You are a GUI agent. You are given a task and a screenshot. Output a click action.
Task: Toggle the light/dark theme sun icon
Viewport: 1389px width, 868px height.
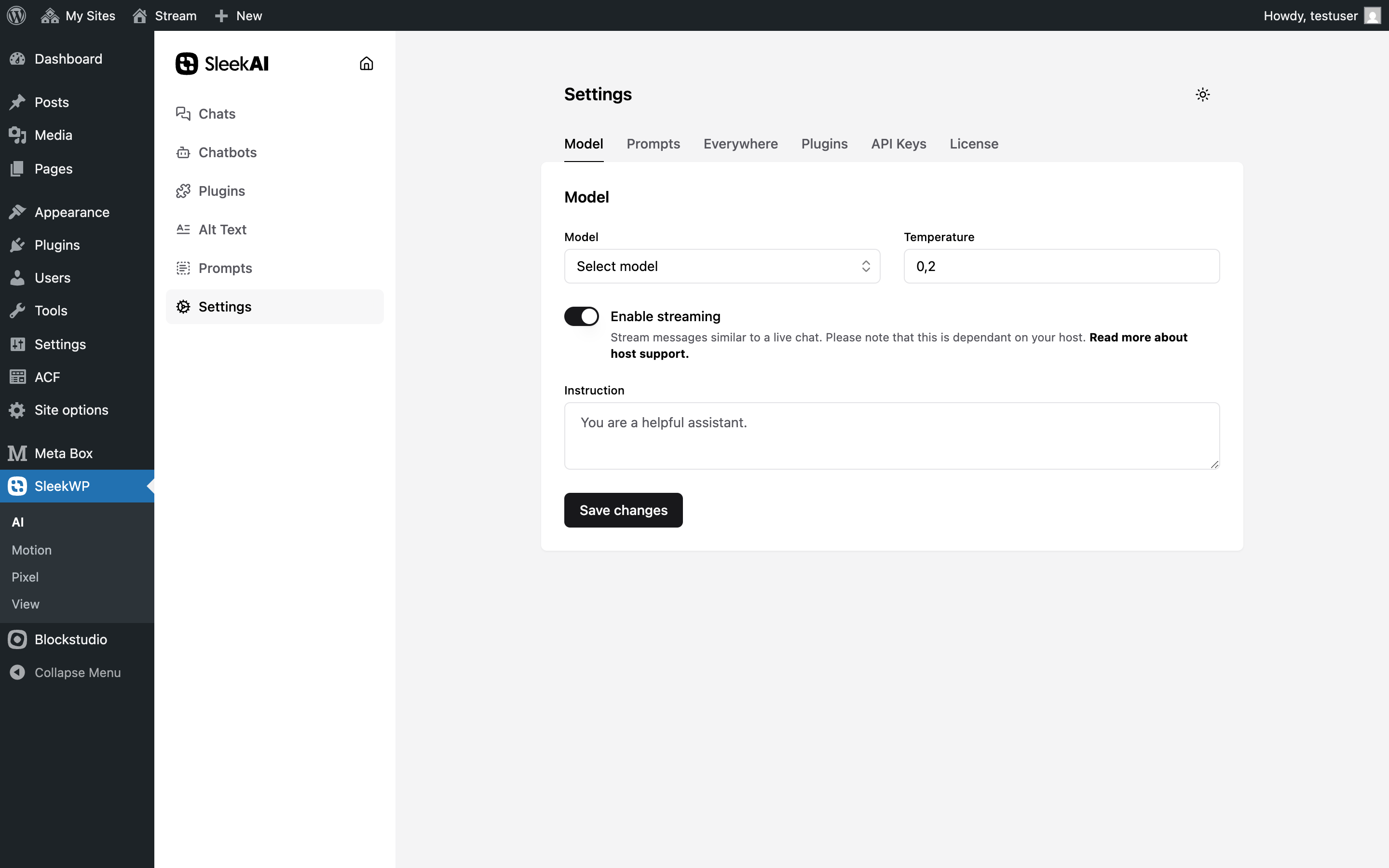coord(1202,95)
